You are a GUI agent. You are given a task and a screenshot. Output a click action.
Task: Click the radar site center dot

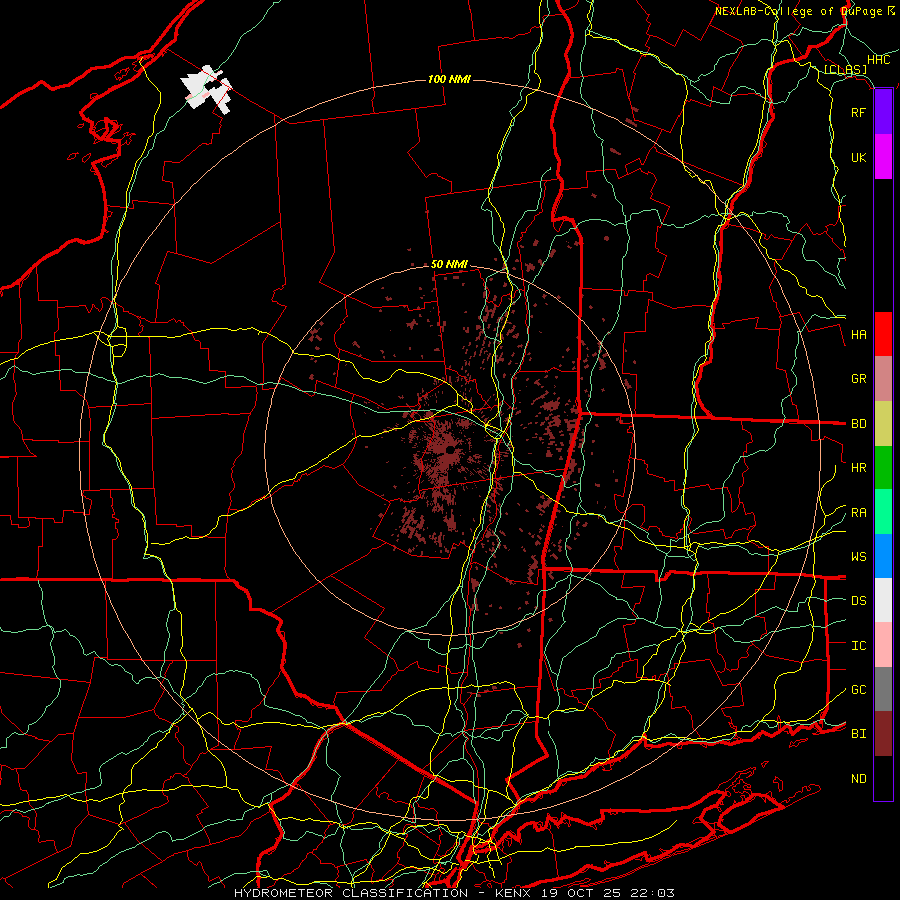pyautogui.click(x=451, y=449)
